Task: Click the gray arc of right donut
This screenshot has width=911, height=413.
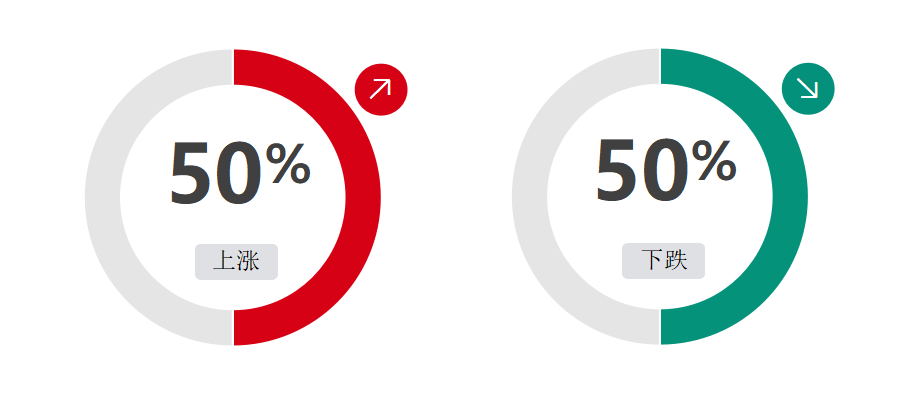Action: point(529,196)
